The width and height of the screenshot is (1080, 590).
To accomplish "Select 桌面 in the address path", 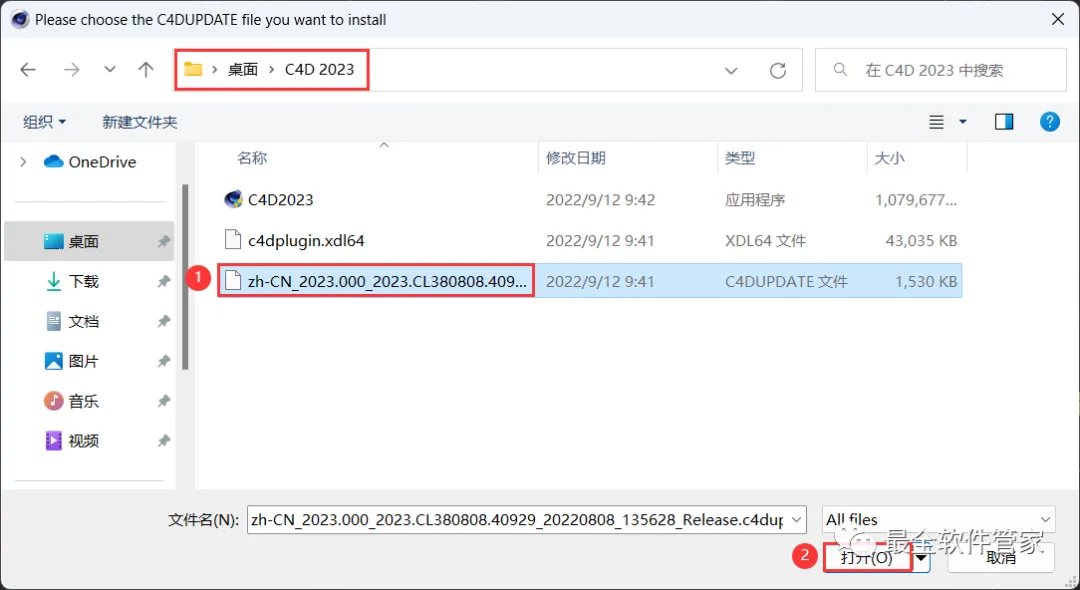I will [x=243, y=70].
